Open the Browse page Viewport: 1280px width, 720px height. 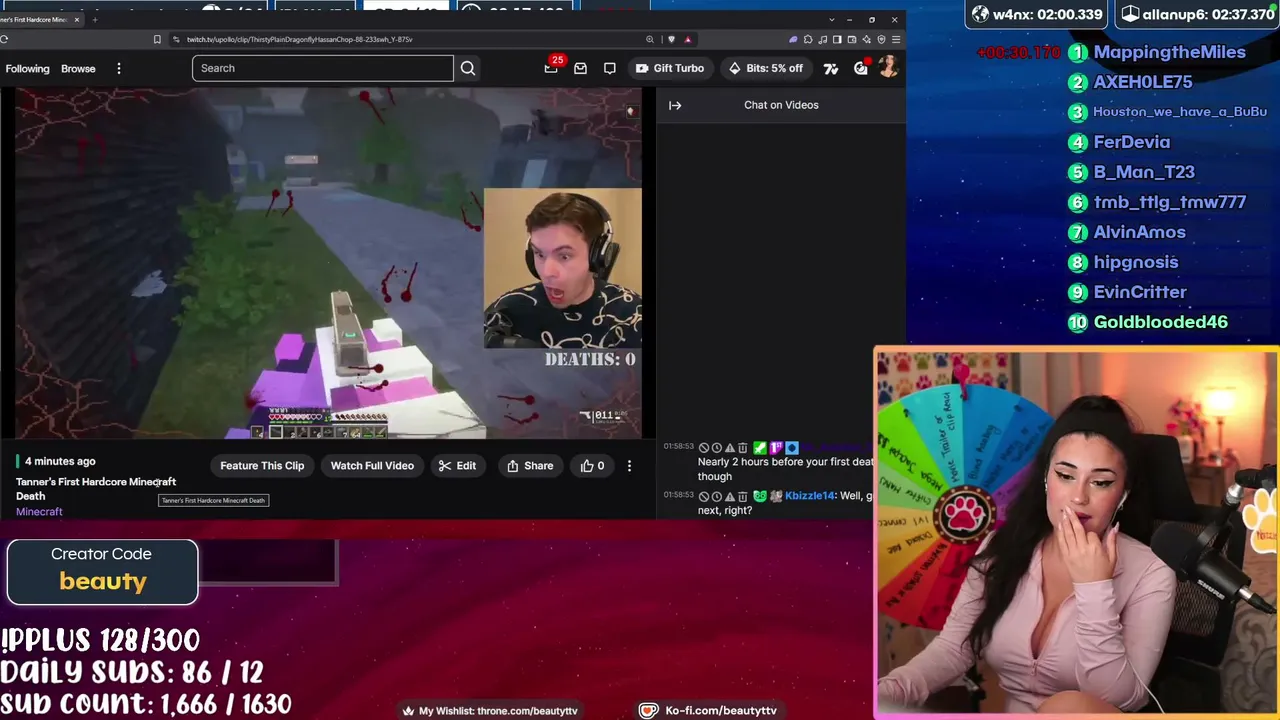coord(78,68)
